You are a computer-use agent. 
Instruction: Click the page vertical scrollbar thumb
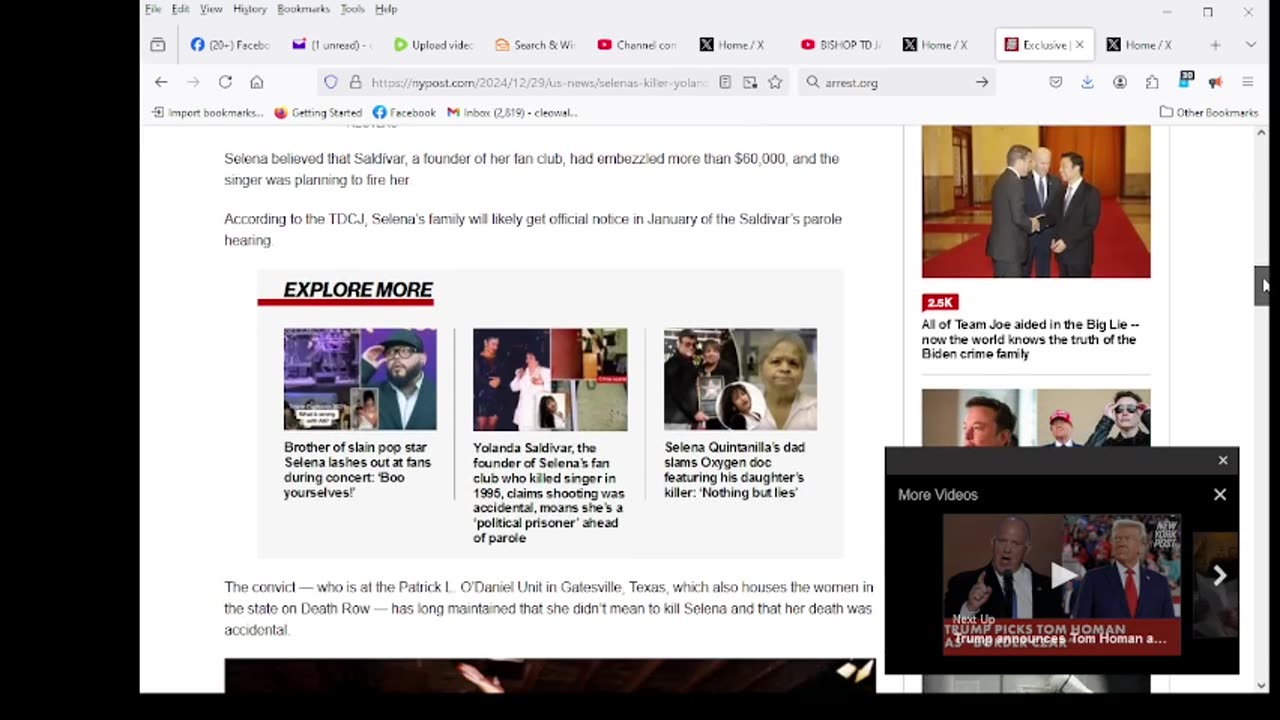point(1262,285)
